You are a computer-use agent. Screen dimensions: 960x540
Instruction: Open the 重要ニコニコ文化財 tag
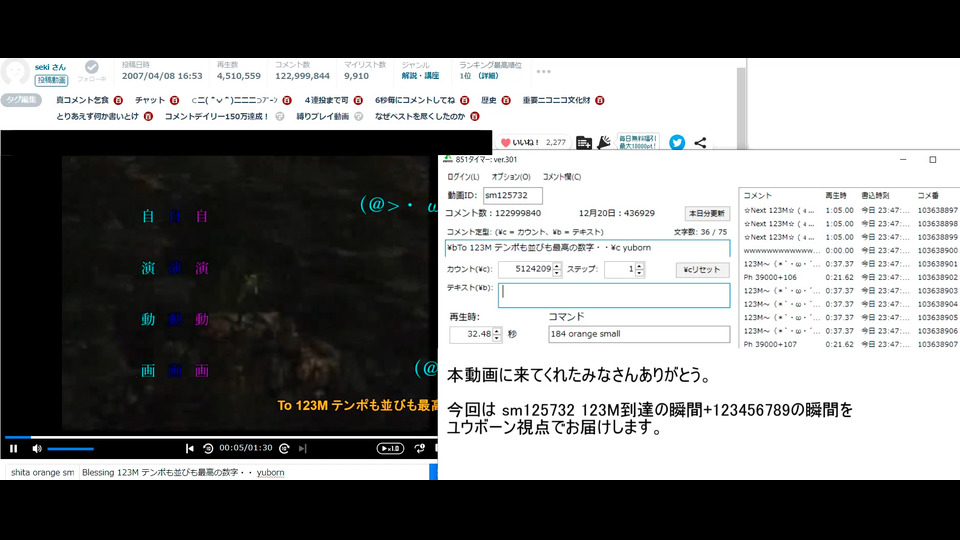557,100
